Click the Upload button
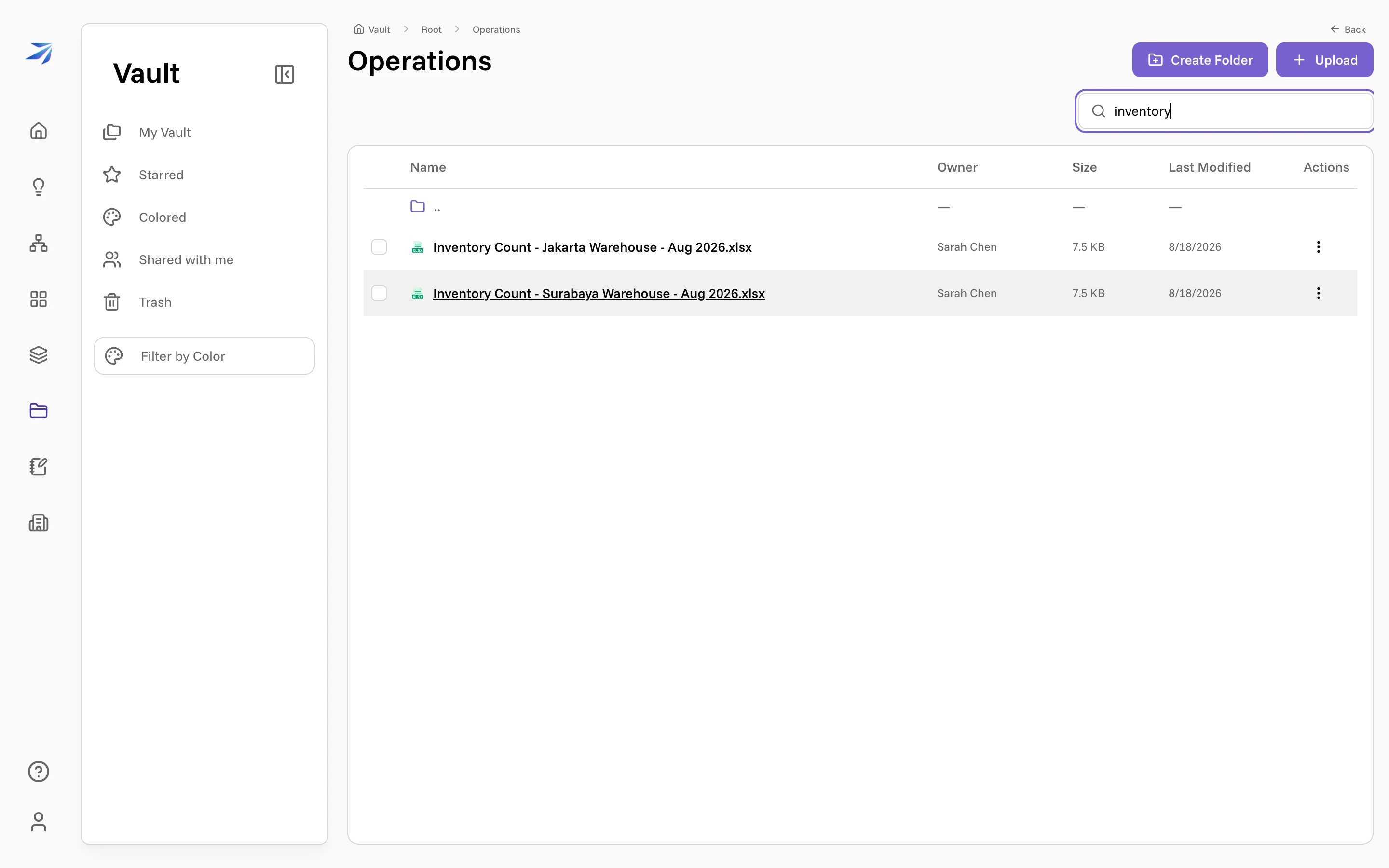Image resolution: width=1389 pixels, height=868 pixels. click(x=1325, y=60)
